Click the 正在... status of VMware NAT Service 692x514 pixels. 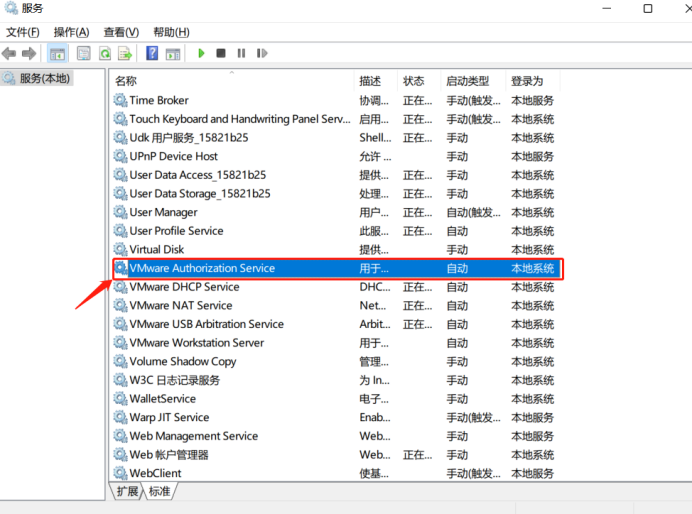click(x=417, y=305)
